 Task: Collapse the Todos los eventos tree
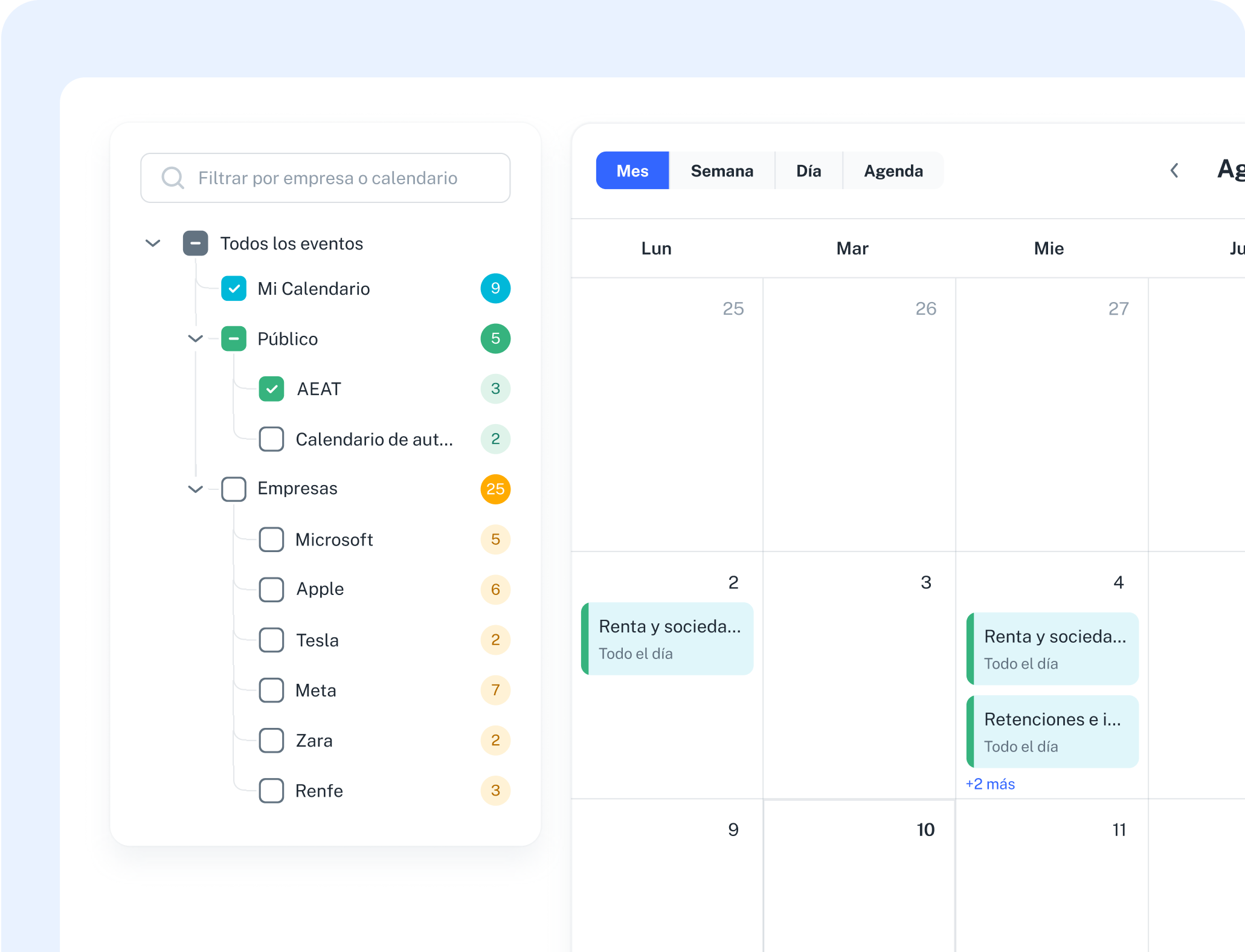pyautogui.click(x=153, y=243)
